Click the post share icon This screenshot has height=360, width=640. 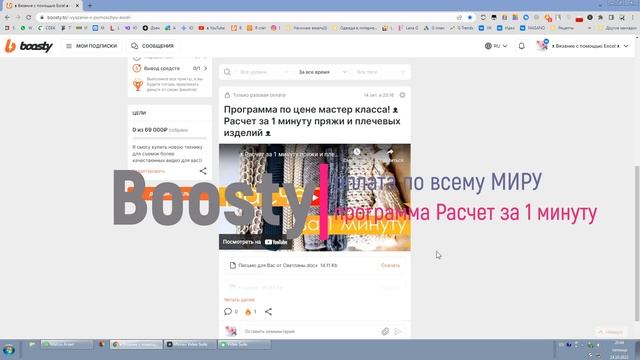[268, 311]
